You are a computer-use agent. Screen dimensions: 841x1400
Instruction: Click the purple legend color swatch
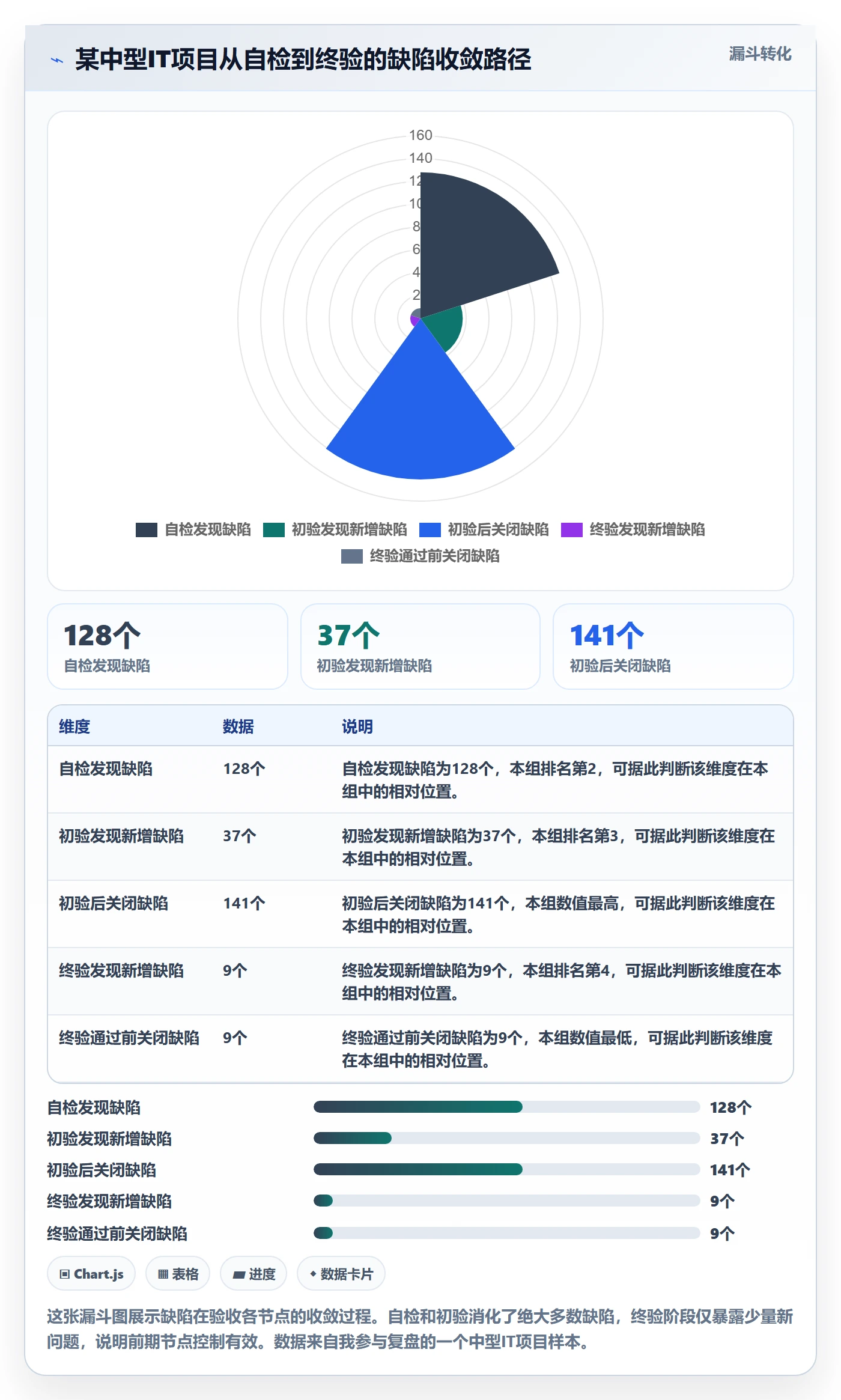tap(572, 529)
